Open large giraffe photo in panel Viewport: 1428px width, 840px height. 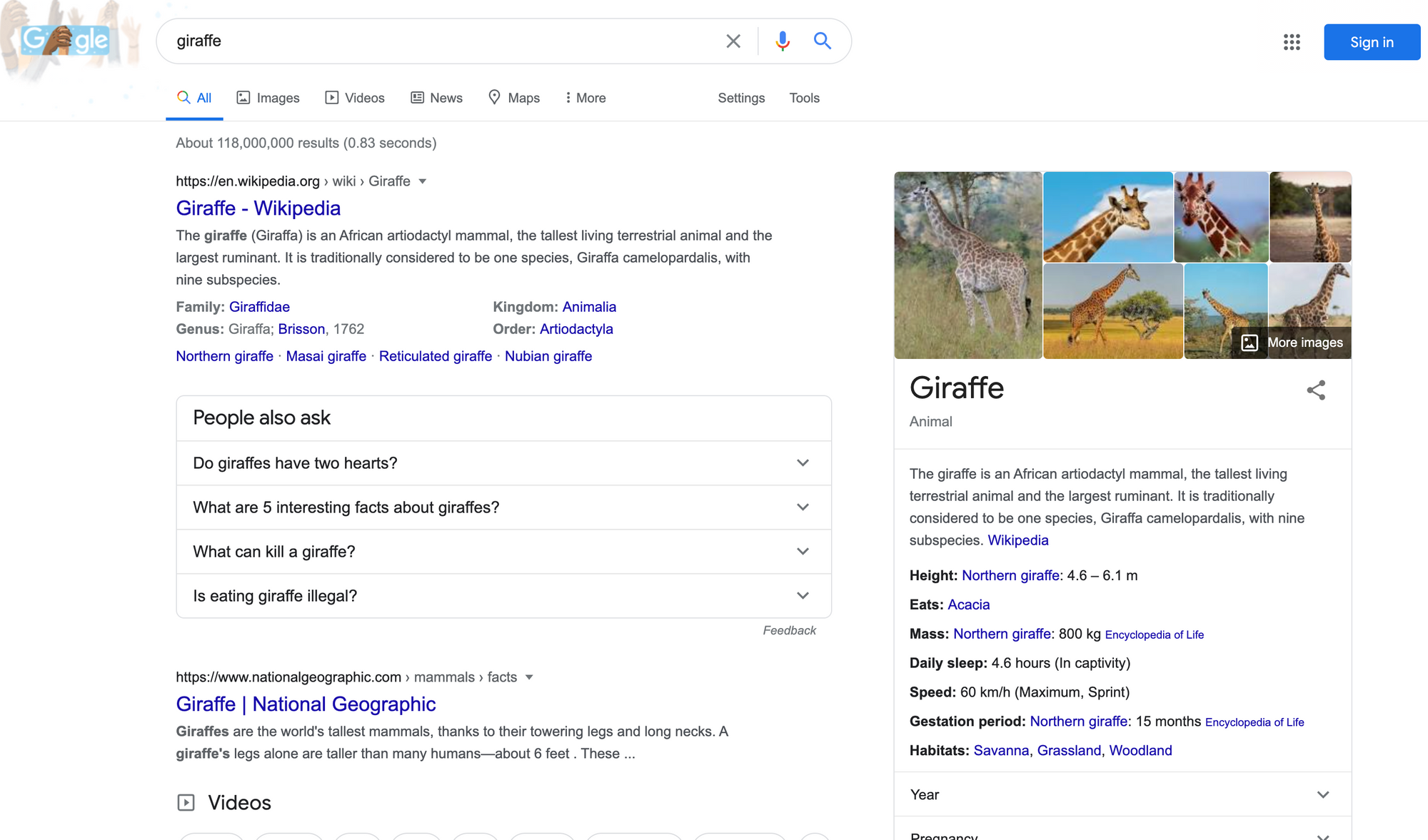click(967, 265)
